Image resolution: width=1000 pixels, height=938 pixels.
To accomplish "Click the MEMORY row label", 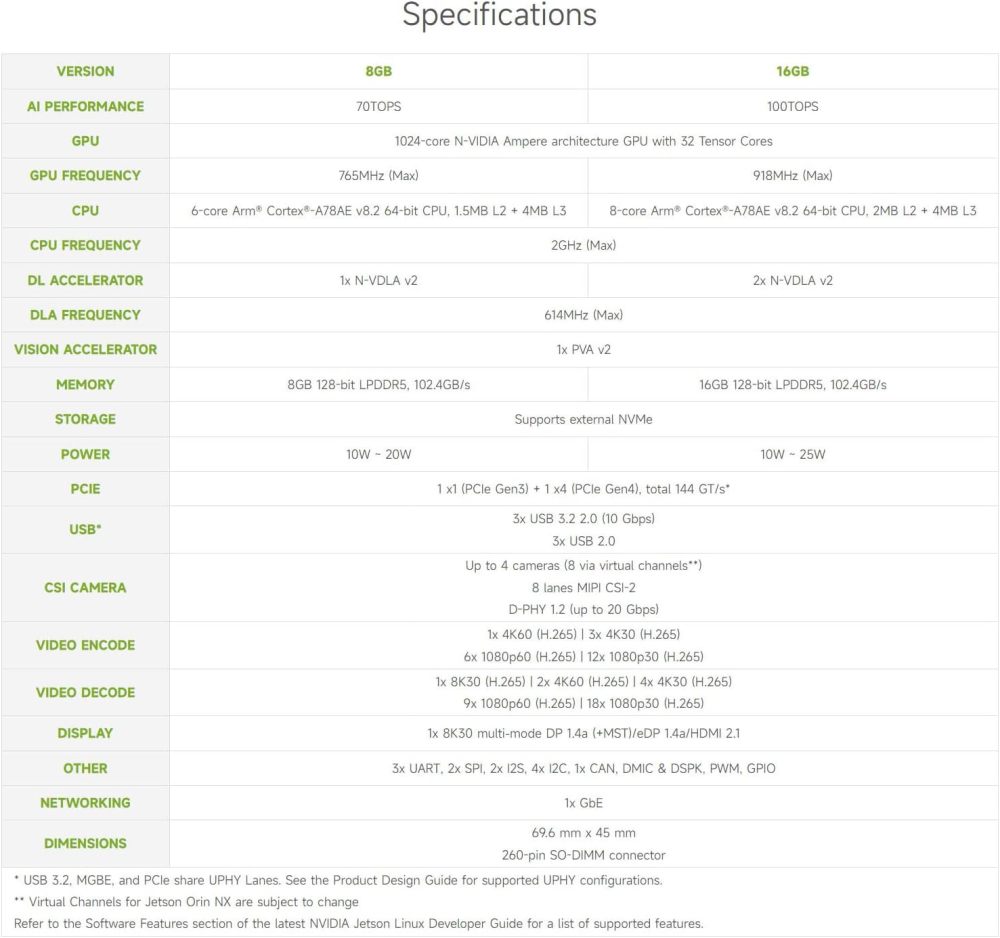I will coord(85,384).
